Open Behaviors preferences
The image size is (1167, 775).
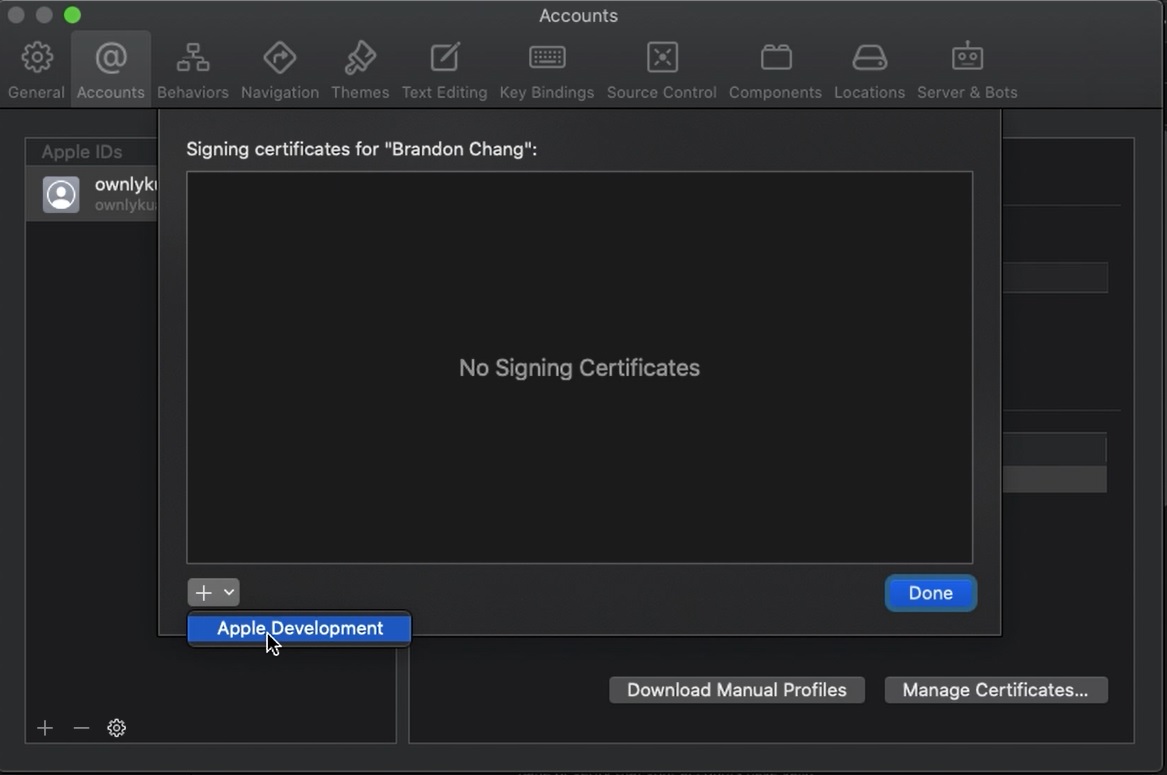[193, 70]
